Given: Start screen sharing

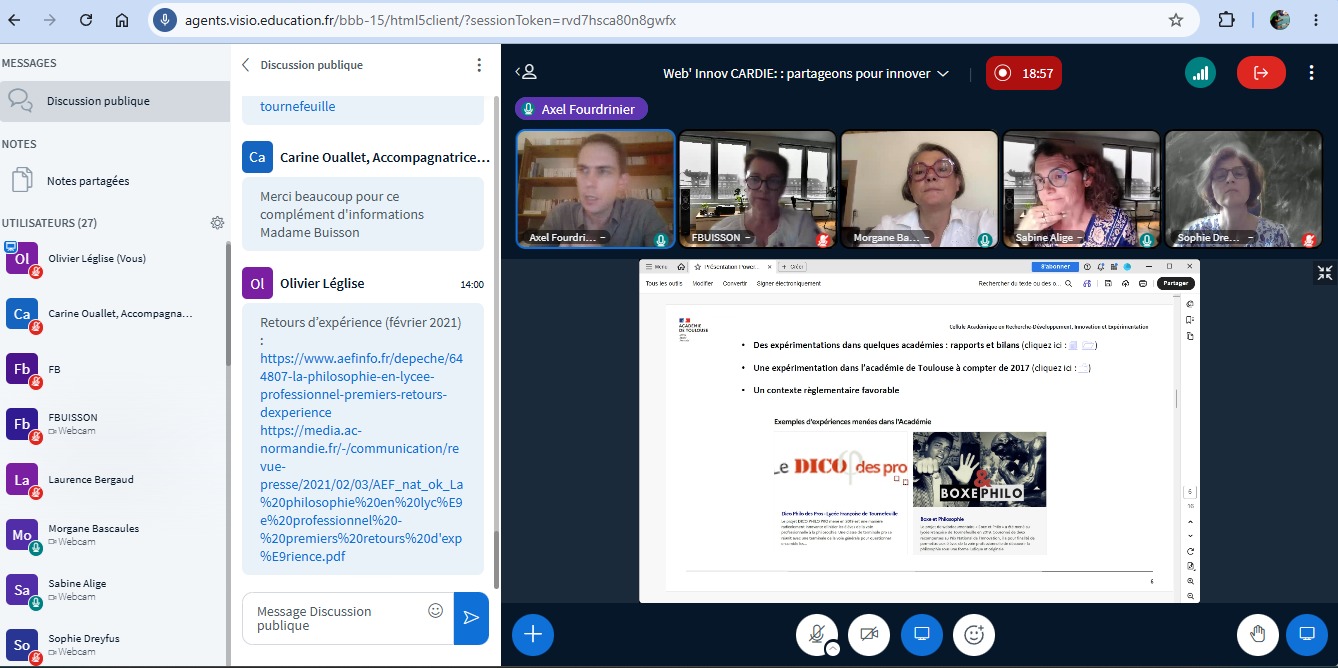Looking at the screenshot, I should 922,634.
